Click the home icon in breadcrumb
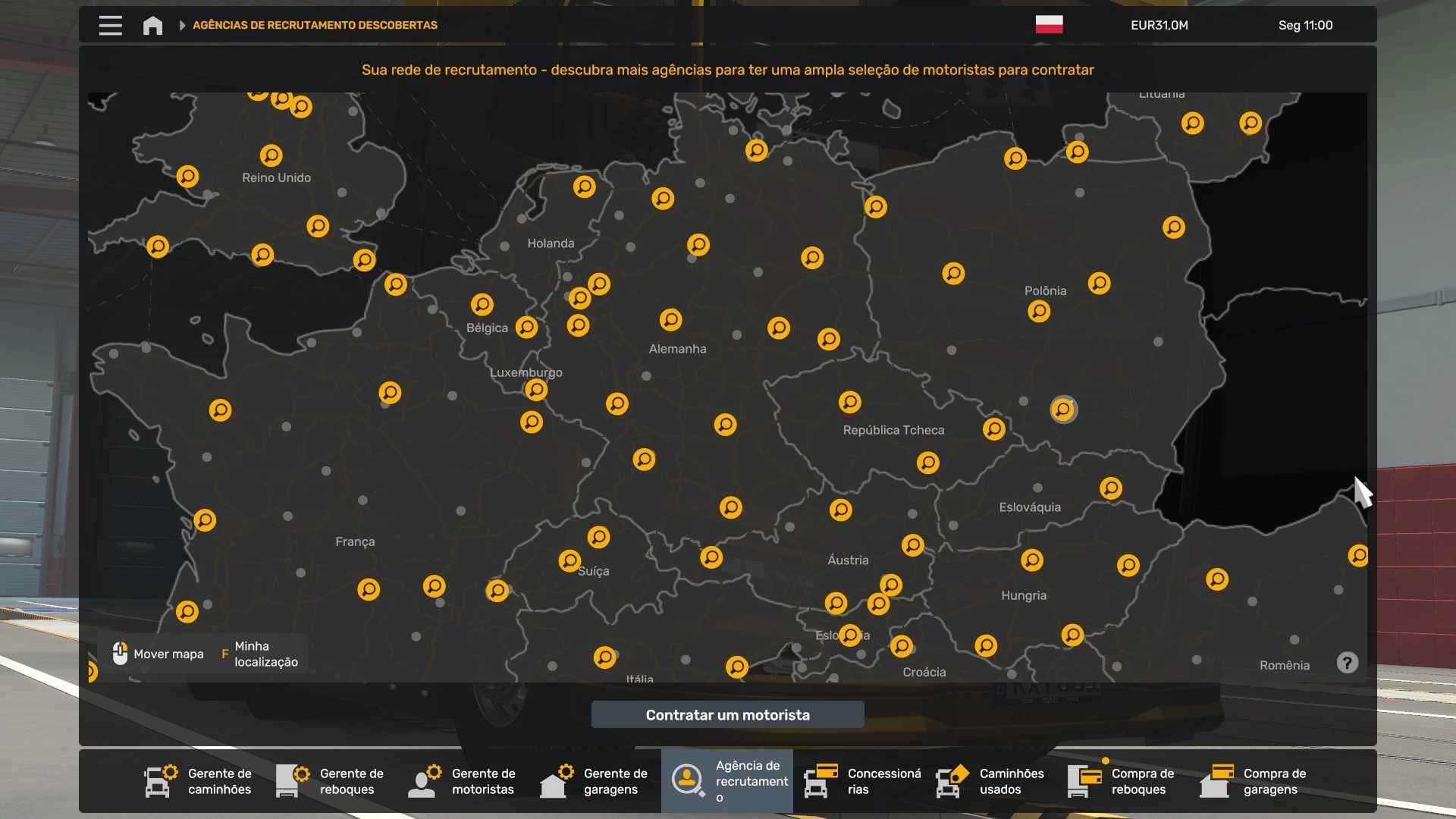This screenshot has width=1456, height=819. tap(152, 25)
